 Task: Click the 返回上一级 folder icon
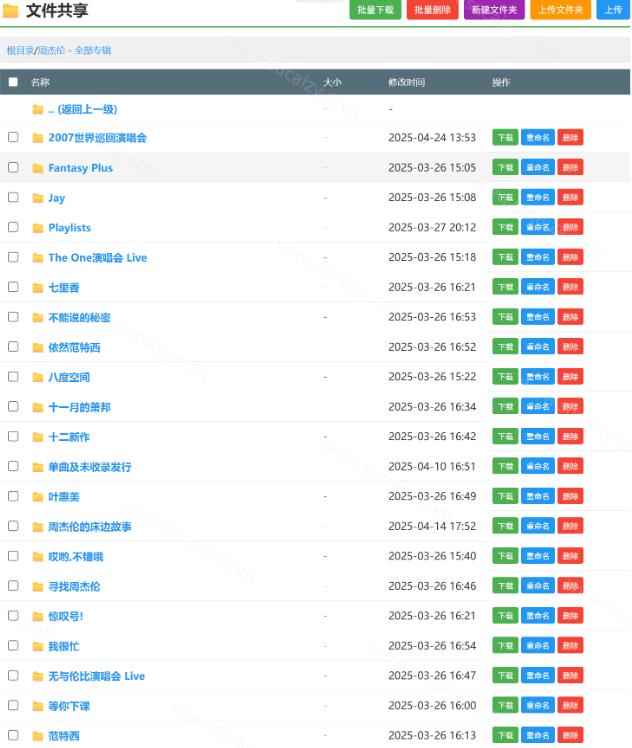[38, 110]
